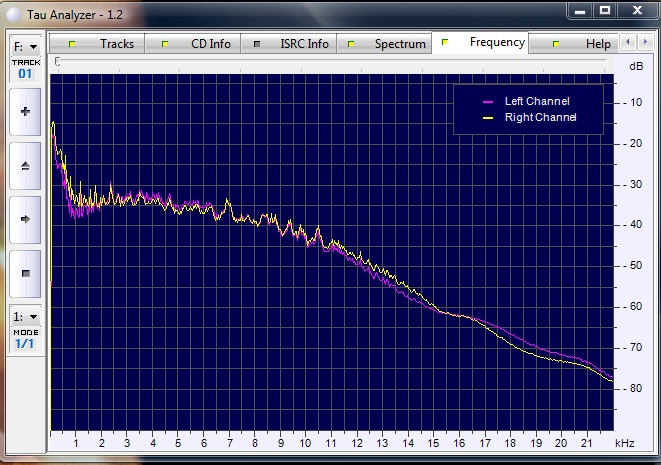
Task: Click the right arrow start button
Action: [x=25, y=218]
